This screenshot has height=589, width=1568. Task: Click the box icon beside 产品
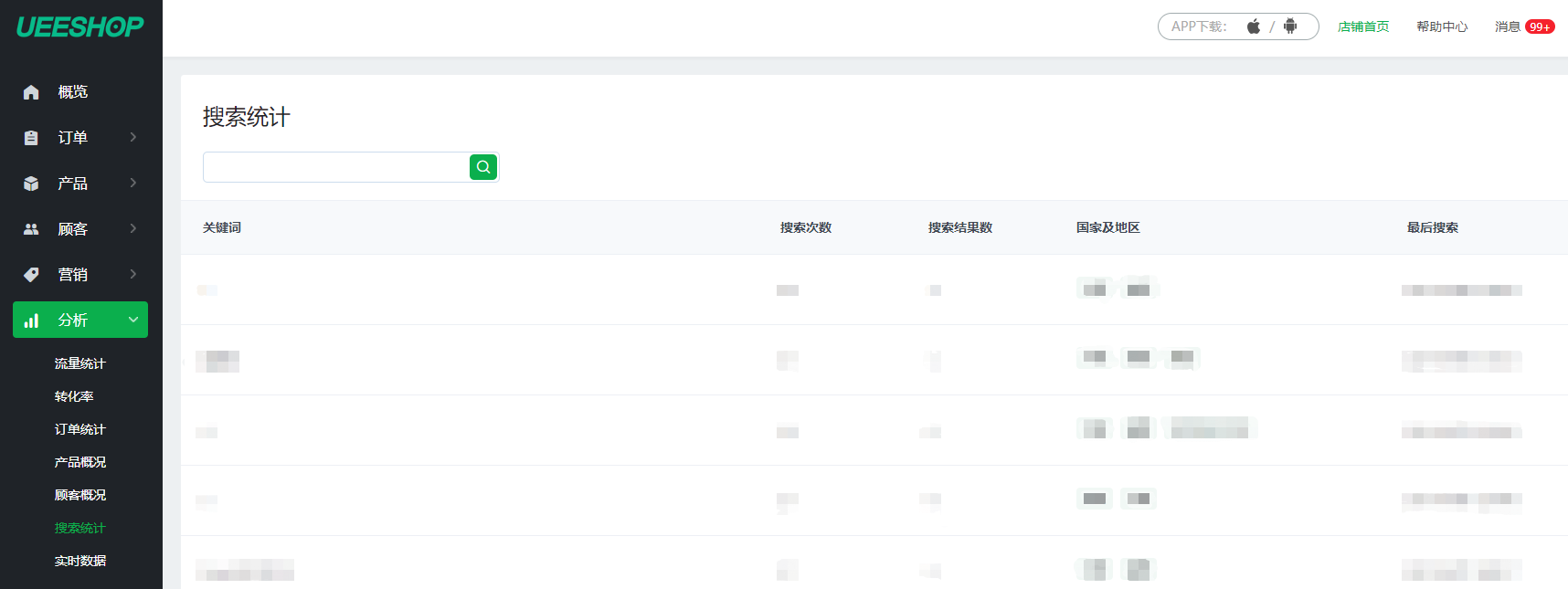pyautogui.click(x=31, y=184)
